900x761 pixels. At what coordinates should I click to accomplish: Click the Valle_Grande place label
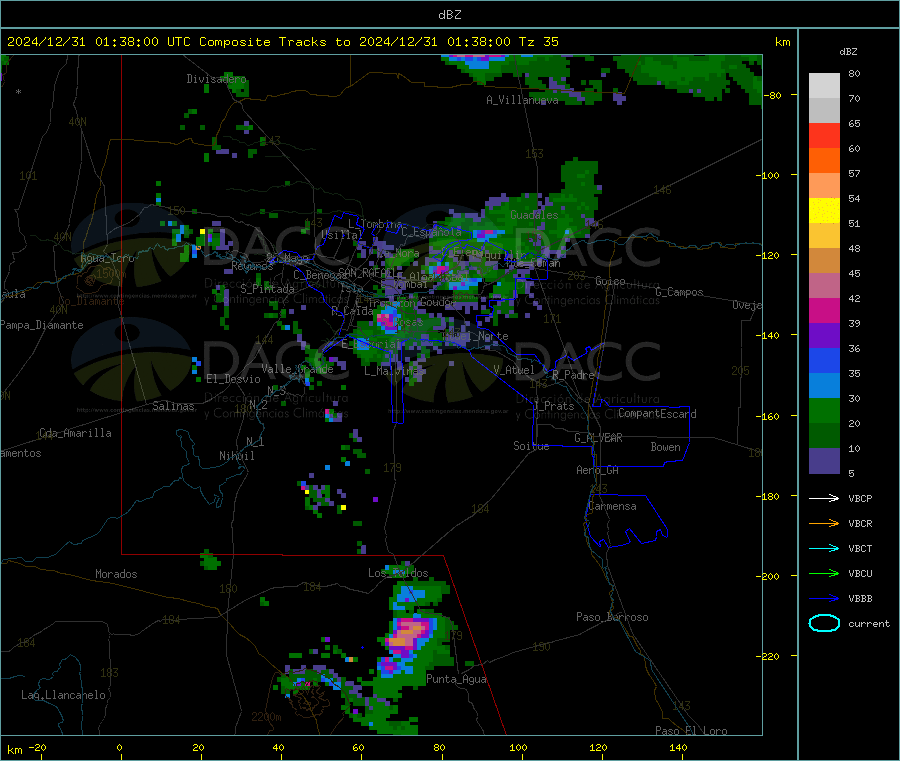click(297, 369)
